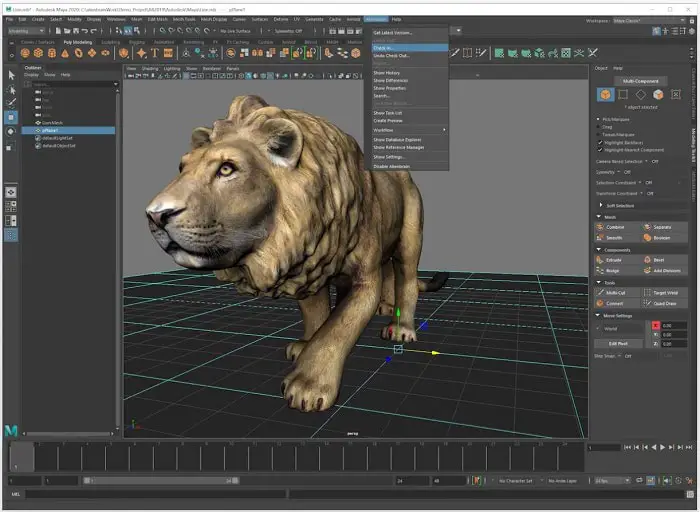Image resolution: width=700 pixels, height=512 pixels.
Task: Expand the Soft Selection section
Action: click(x=601, y=205)
